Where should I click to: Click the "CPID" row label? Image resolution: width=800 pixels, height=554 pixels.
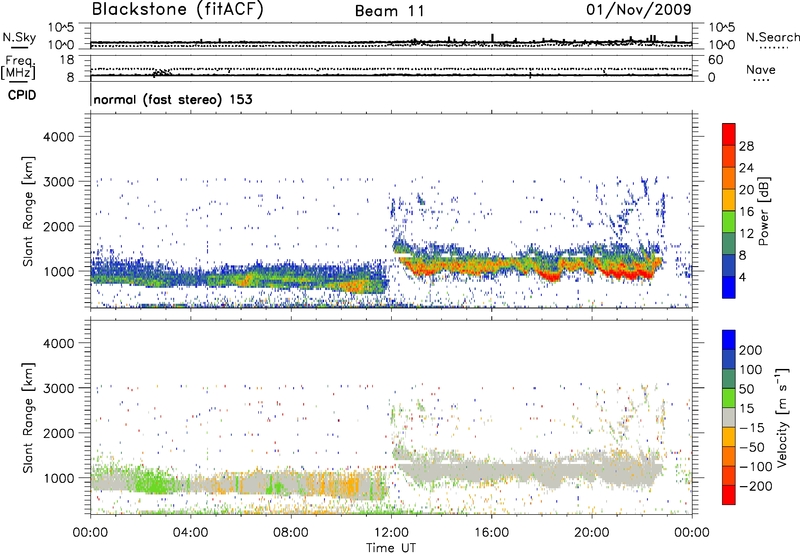22,95
